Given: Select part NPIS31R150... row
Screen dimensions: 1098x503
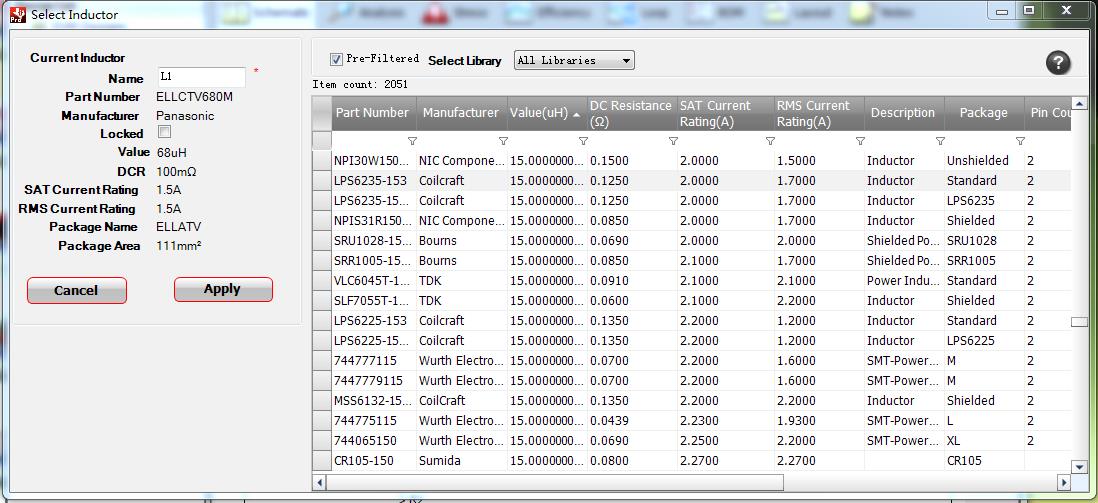Looking at the screenshot, I should (373, 221).
